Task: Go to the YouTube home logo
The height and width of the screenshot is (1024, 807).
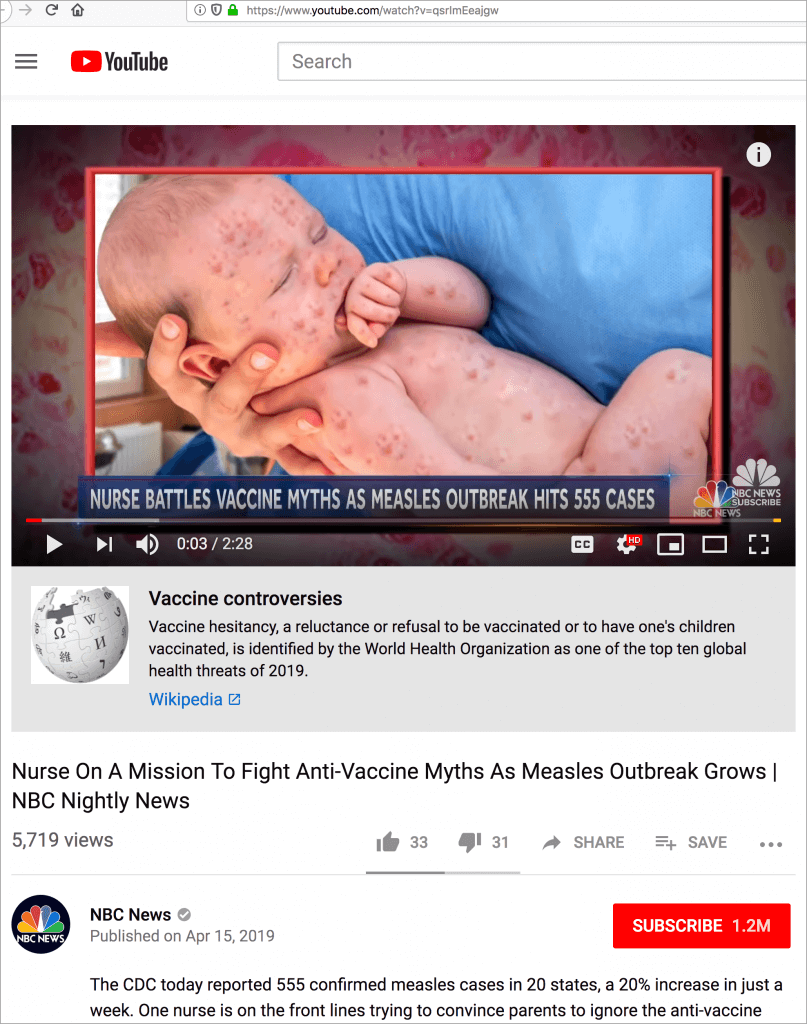Action: click(119, 62)
